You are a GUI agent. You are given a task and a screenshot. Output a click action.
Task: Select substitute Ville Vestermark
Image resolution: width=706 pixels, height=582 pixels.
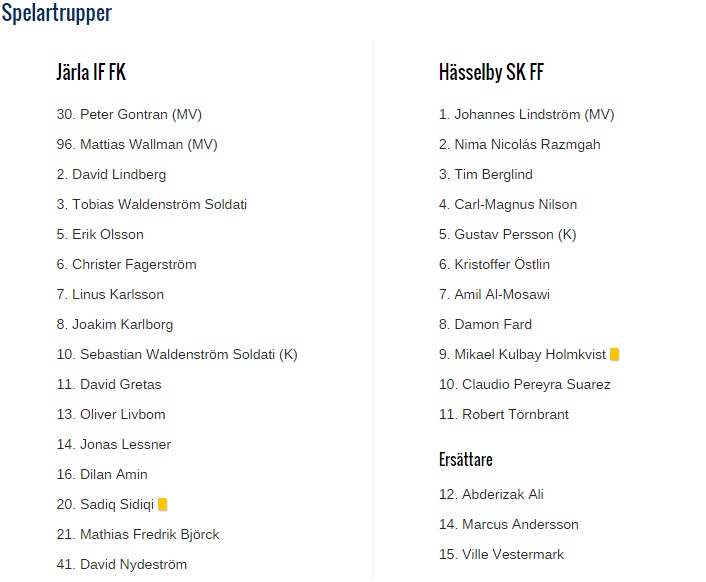[501, 554]
